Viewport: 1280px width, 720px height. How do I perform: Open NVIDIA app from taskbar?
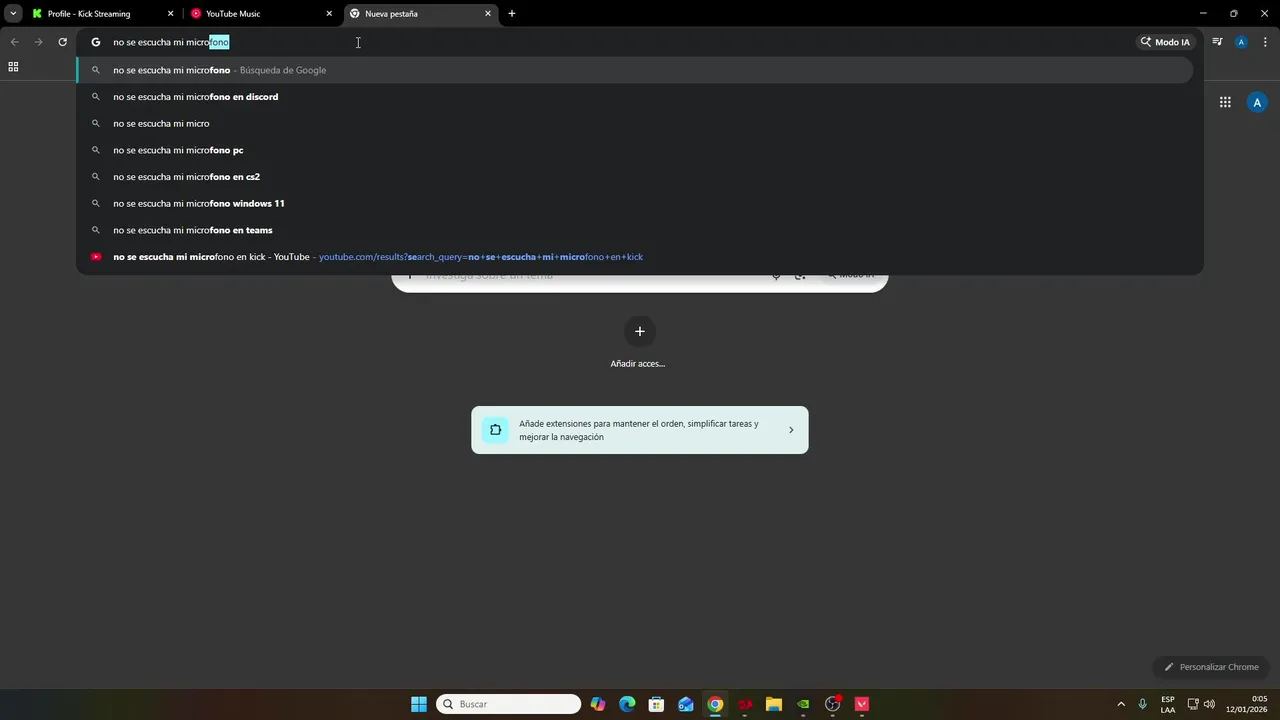pos(803,704)
